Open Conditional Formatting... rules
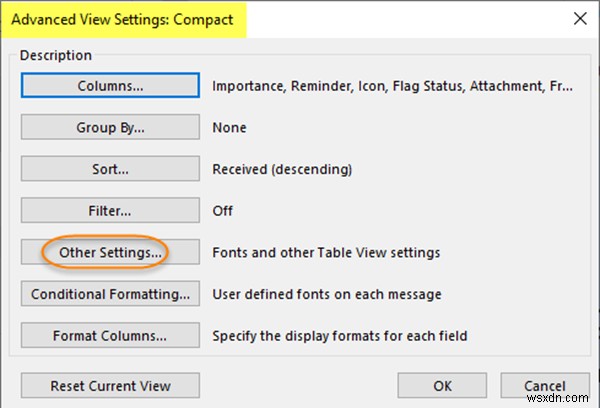Screen dimensions: 600x408 [x=110, y=295]
